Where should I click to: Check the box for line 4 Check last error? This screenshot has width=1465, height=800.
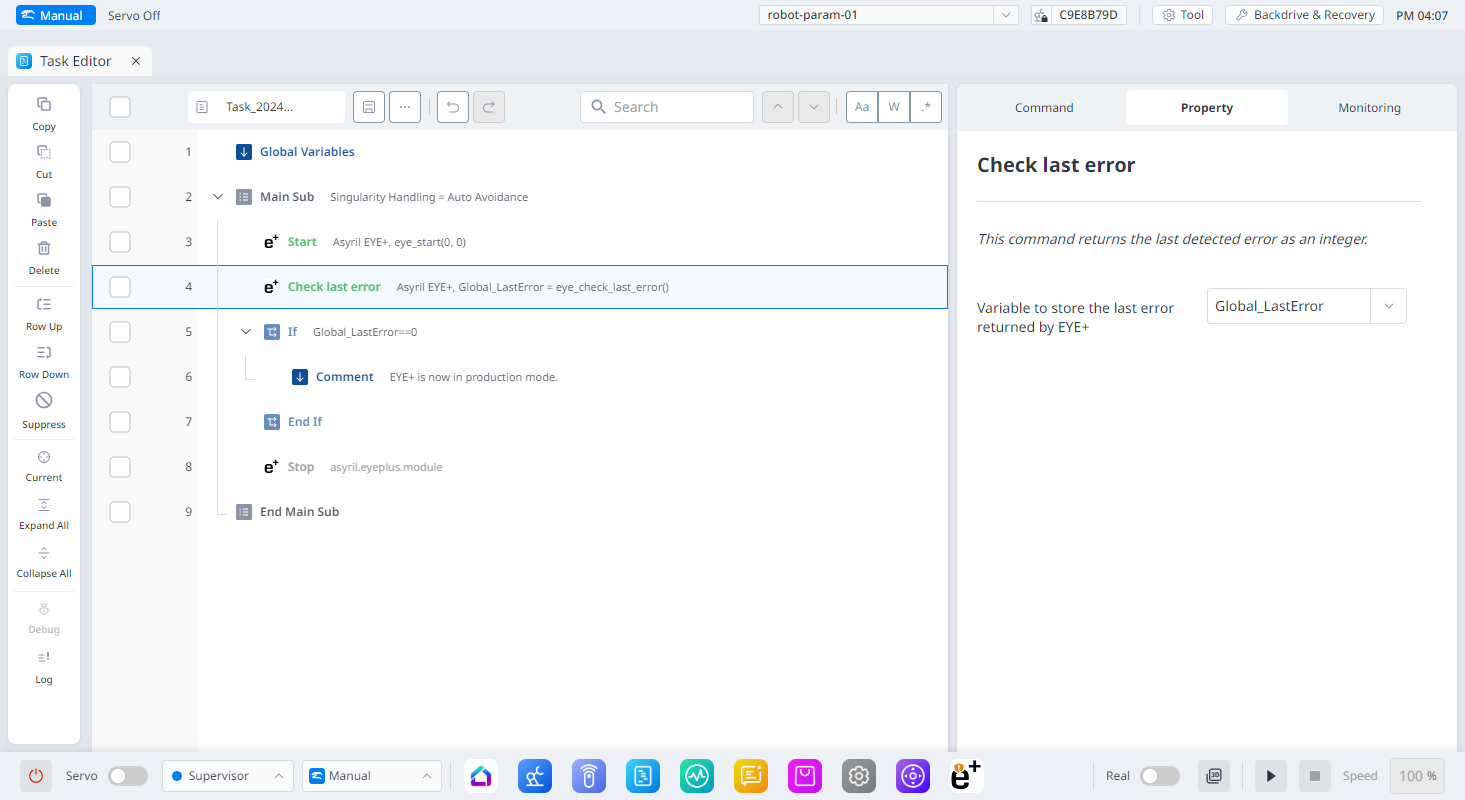coord(120,287)
